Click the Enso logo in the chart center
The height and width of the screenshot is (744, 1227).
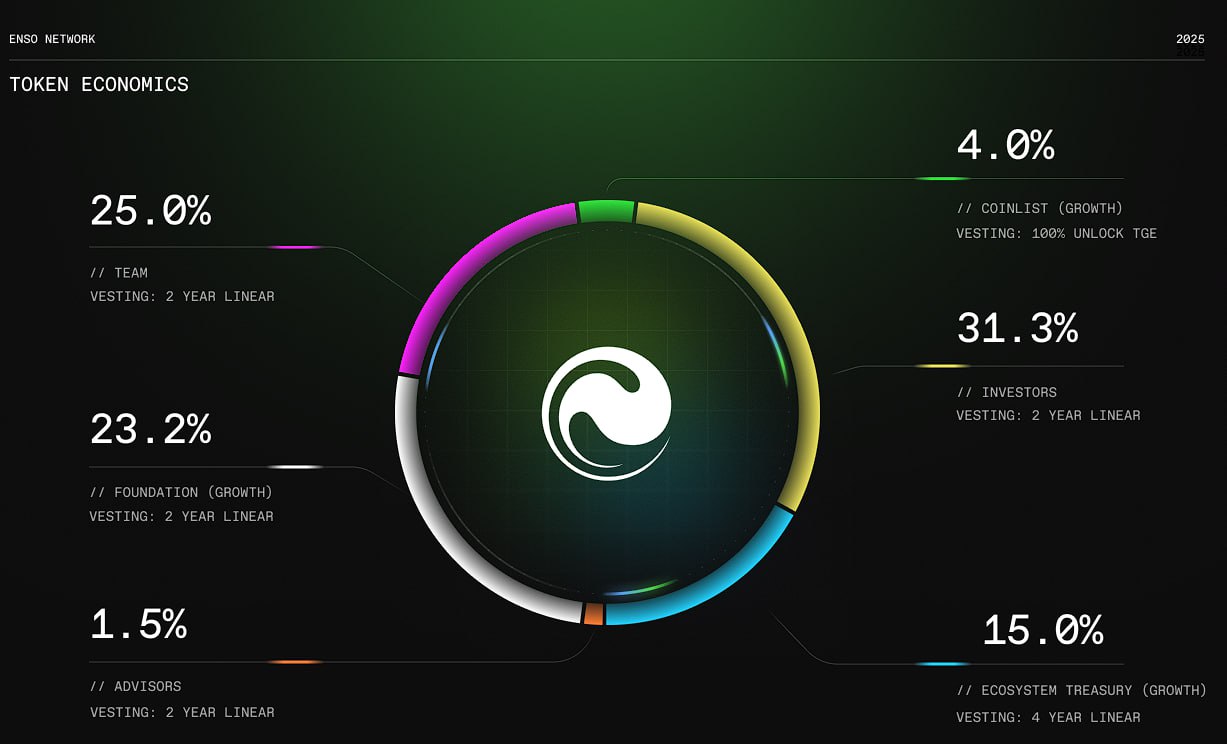pos(606,413)
